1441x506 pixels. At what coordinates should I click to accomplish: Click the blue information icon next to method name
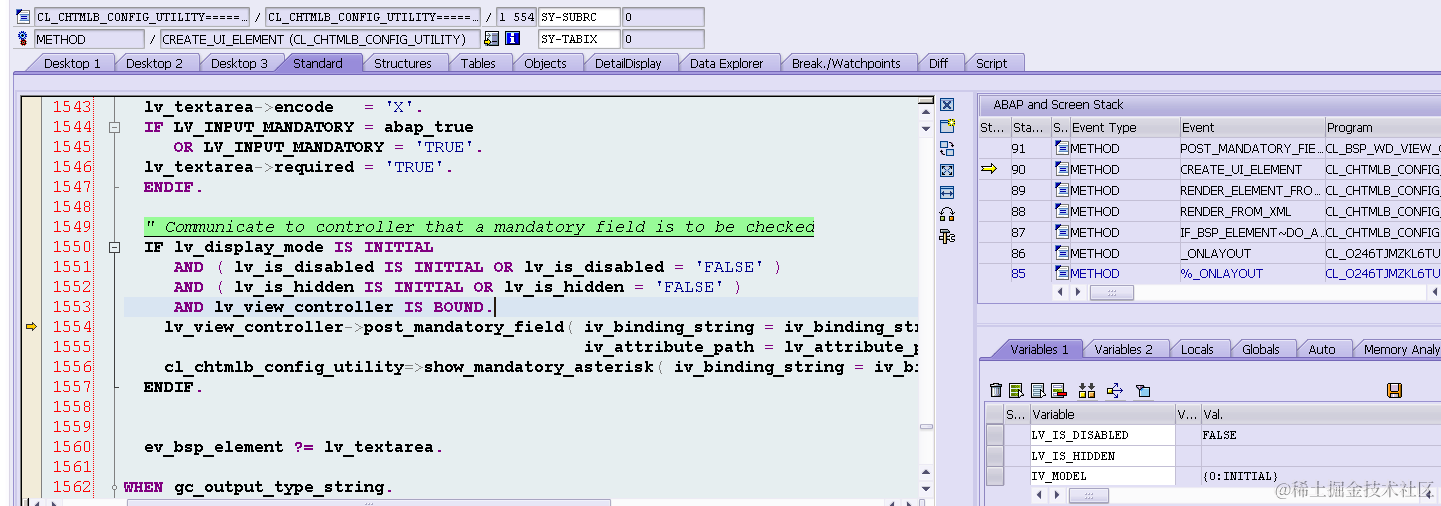pos(513,39)
